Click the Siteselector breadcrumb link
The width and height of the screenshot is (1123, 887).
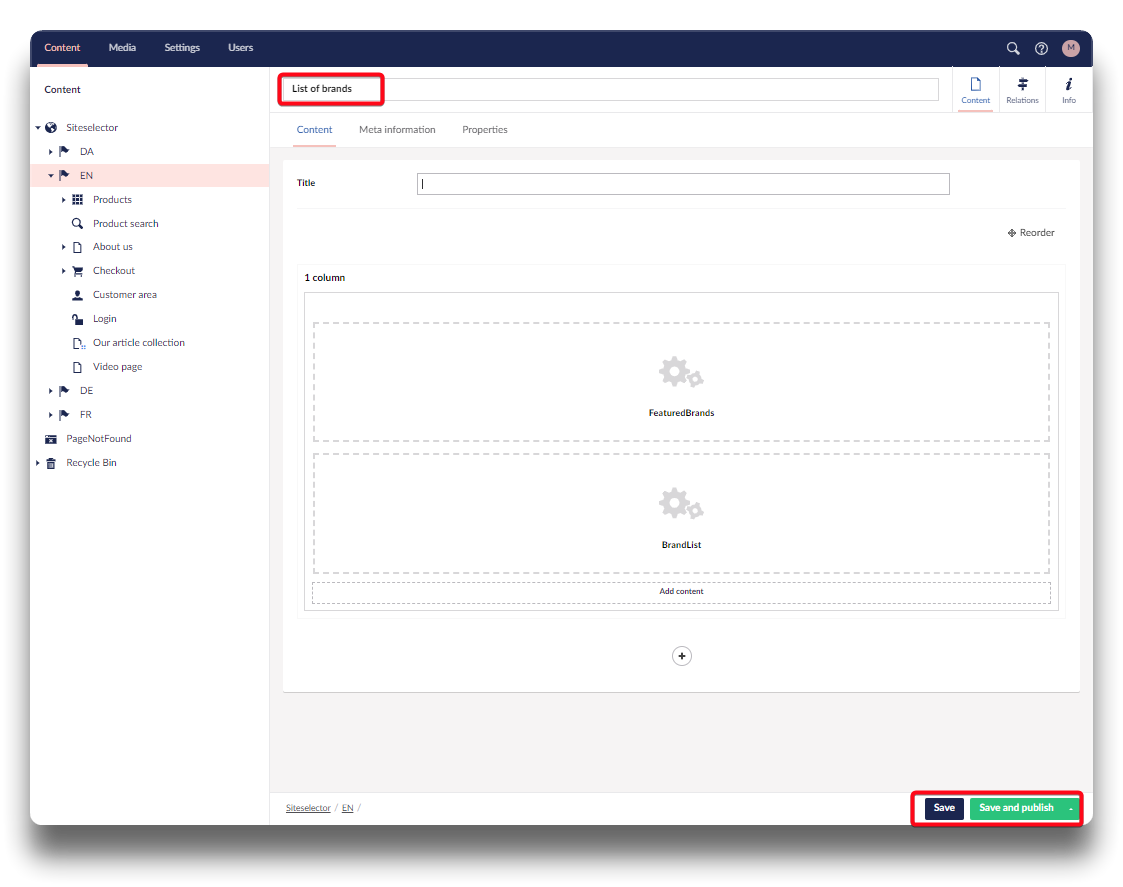point(308,808)
